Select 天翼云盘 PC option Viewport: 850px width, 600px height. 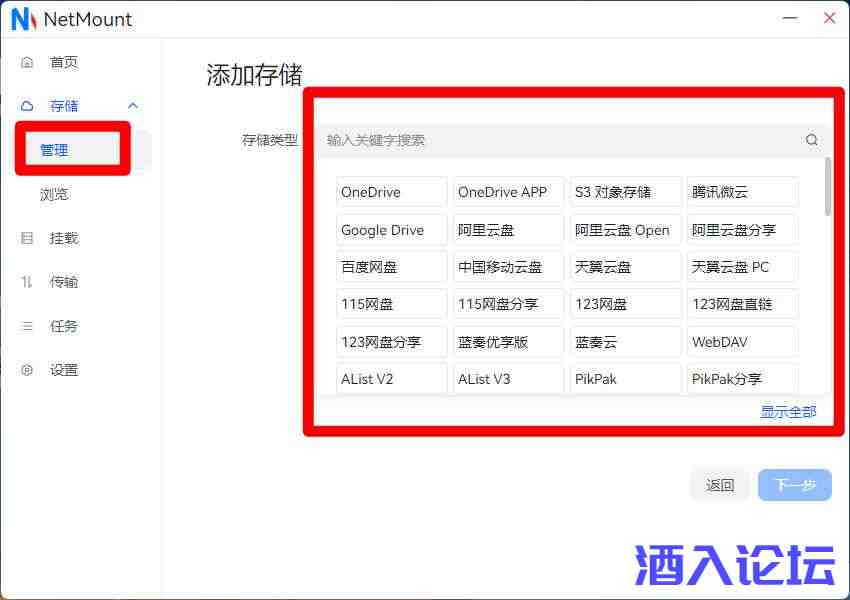(743, 267)
